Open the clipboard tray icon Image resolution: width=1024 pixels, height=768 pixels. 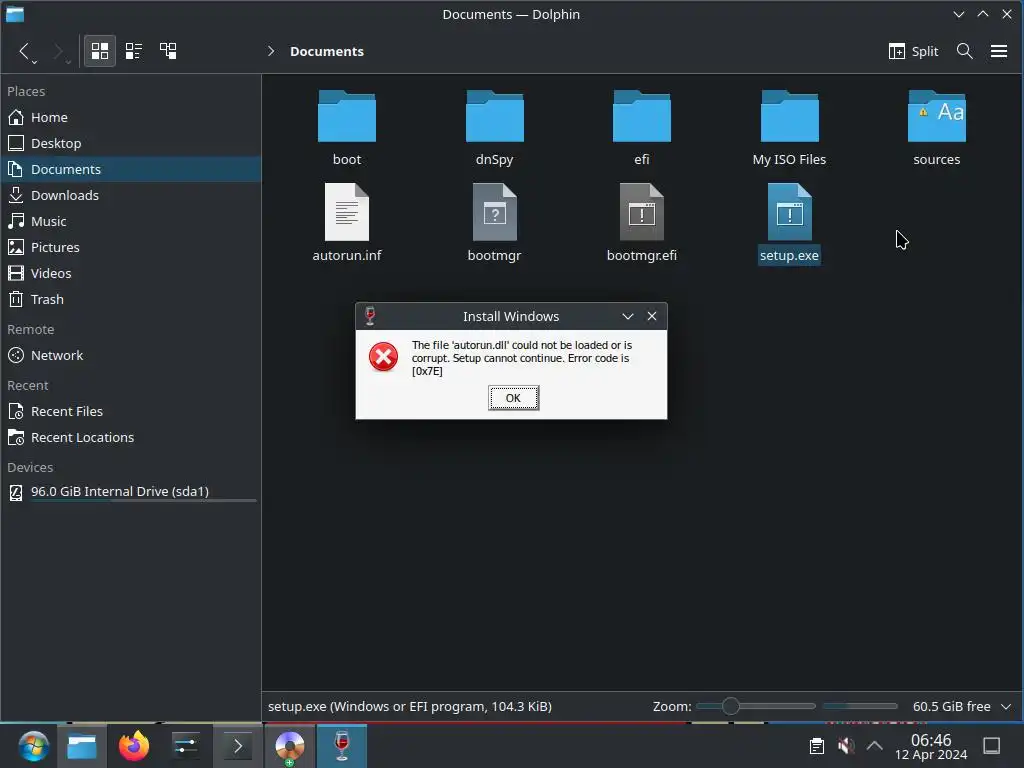pyautogui.click(x=816, y=746)
